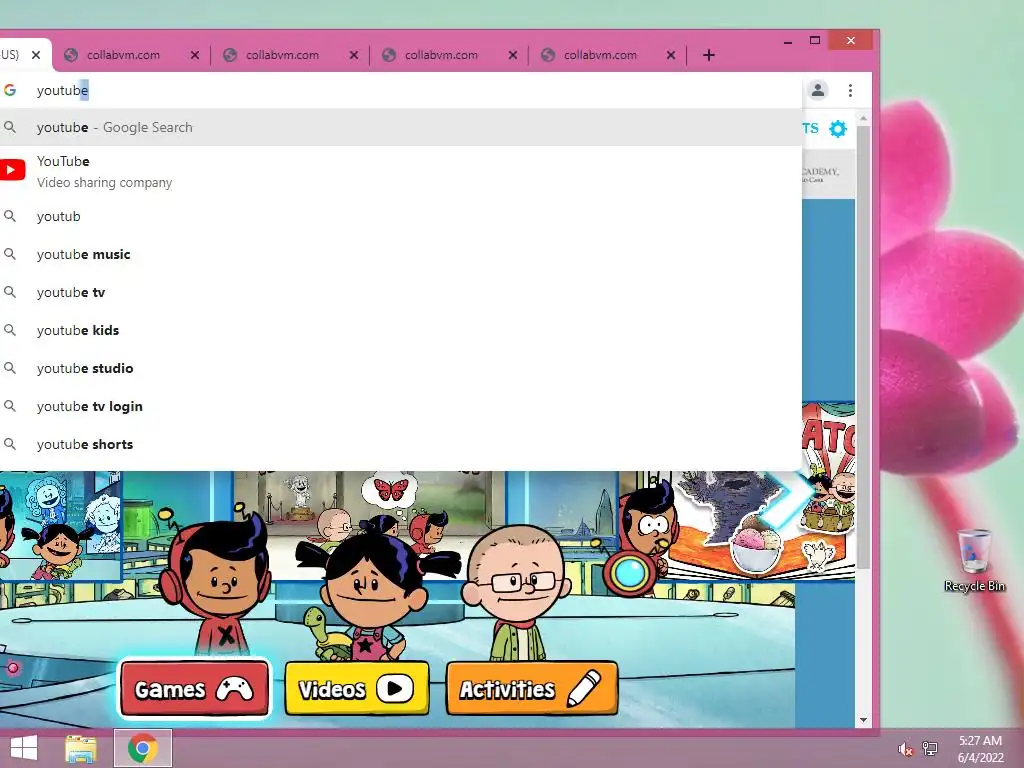
Task: Select the 'youtube studio' suggestion
Action: click(401, 368)
